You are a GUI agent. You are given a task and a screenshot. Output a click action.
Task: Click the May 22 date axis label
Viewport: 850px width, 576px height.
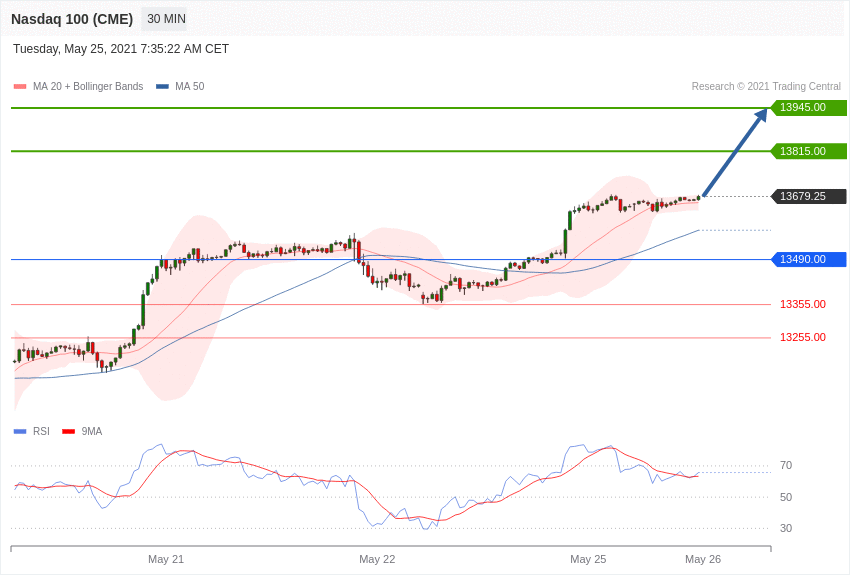(x=377, y=559)
